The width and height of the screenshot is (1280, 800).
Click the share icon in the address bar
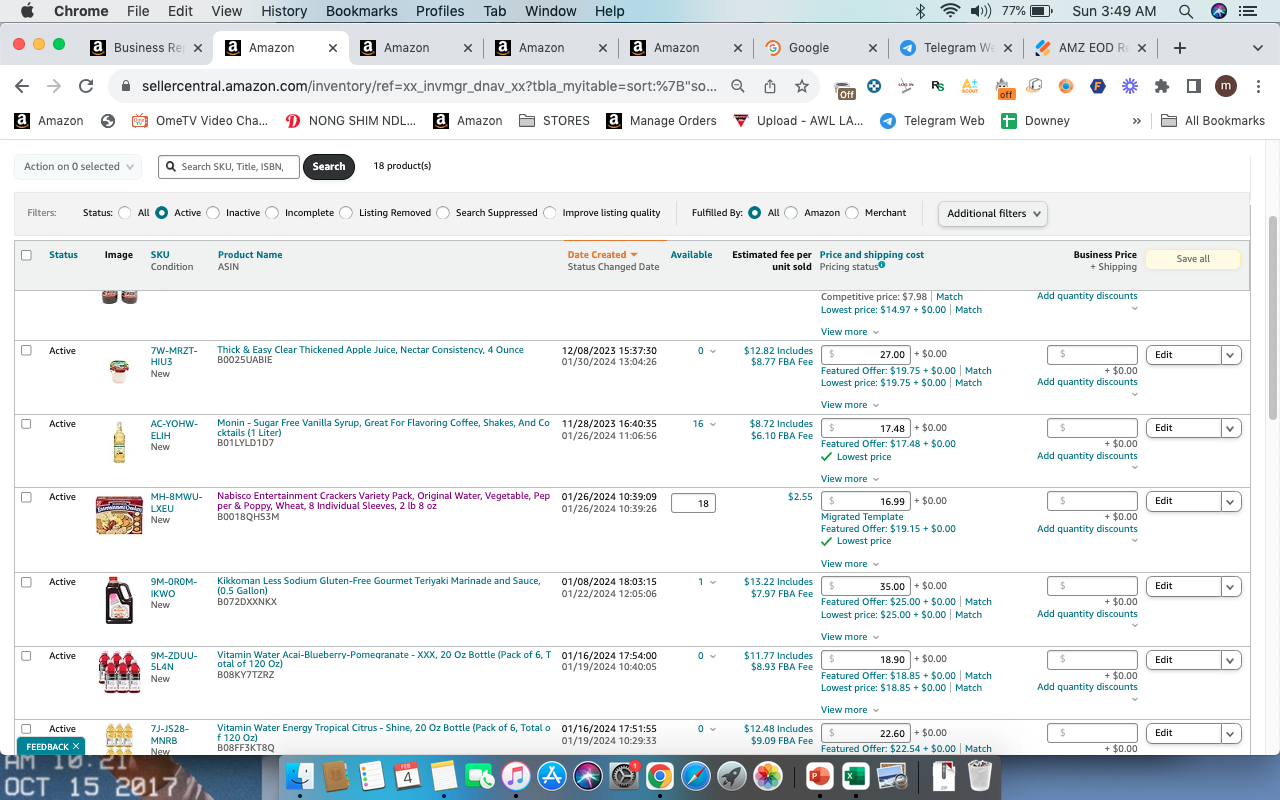point(770,86)
